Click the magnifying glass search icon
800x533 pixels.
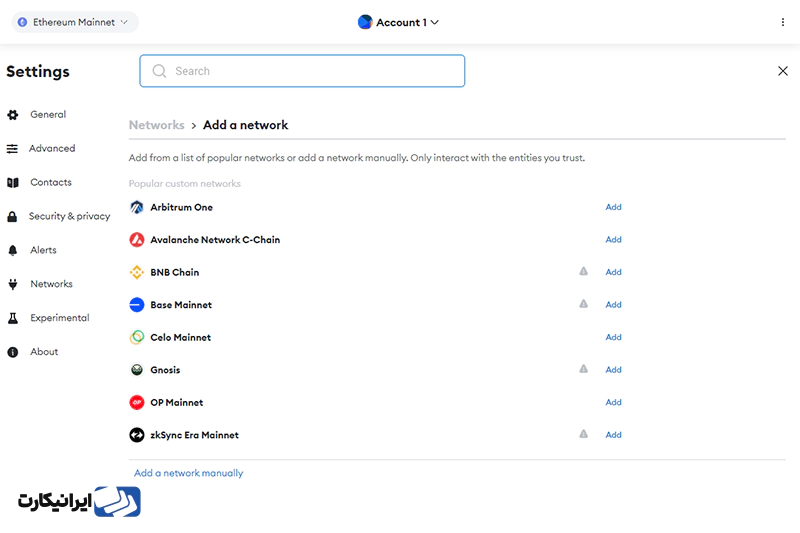[159, 71]
